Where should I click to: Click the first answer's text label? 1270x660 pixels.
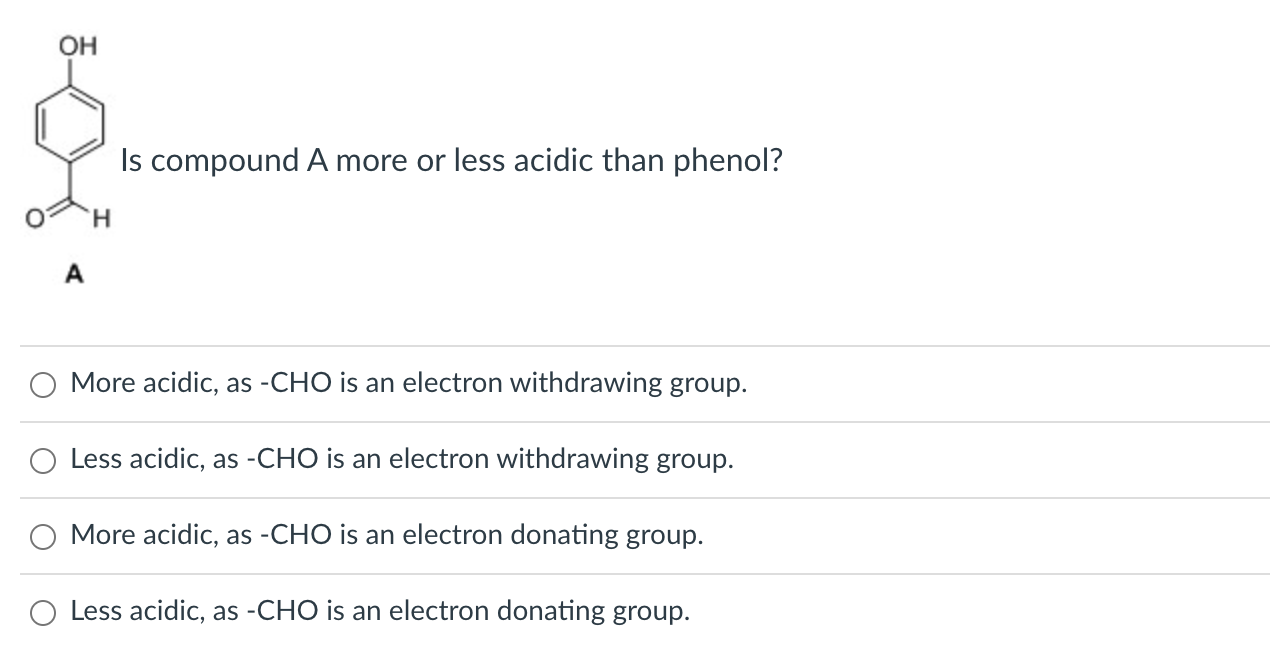(408, 383)
